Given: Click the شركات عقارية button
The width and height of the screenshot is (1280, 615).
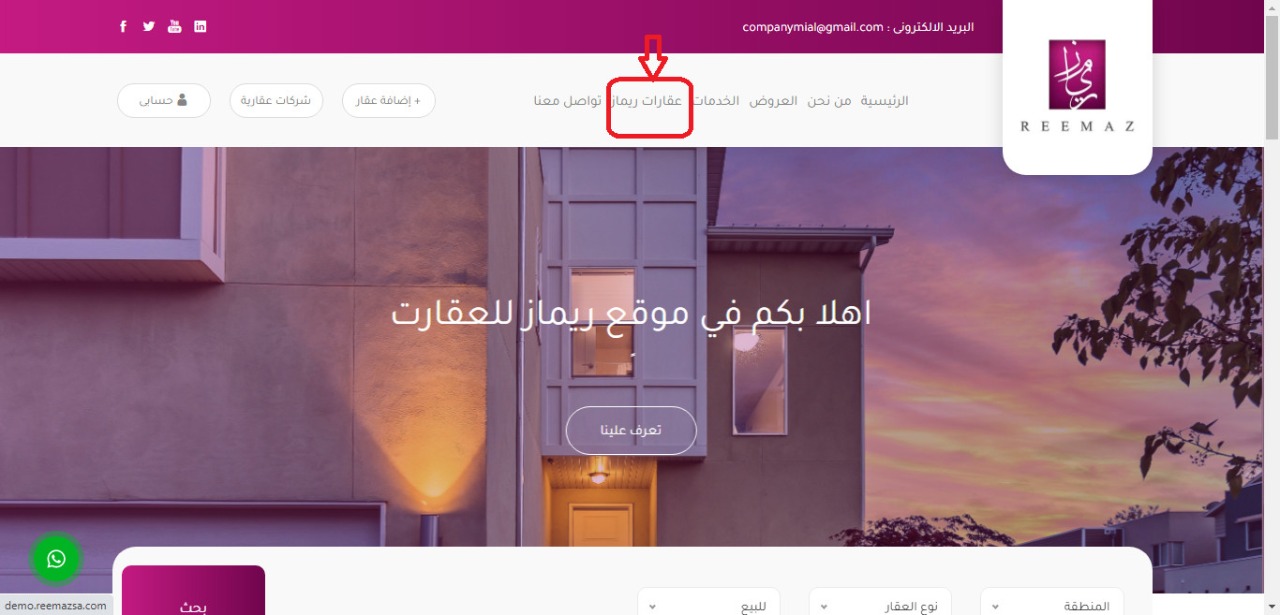Looking at the screenshot, I should (x=276, y=101).
